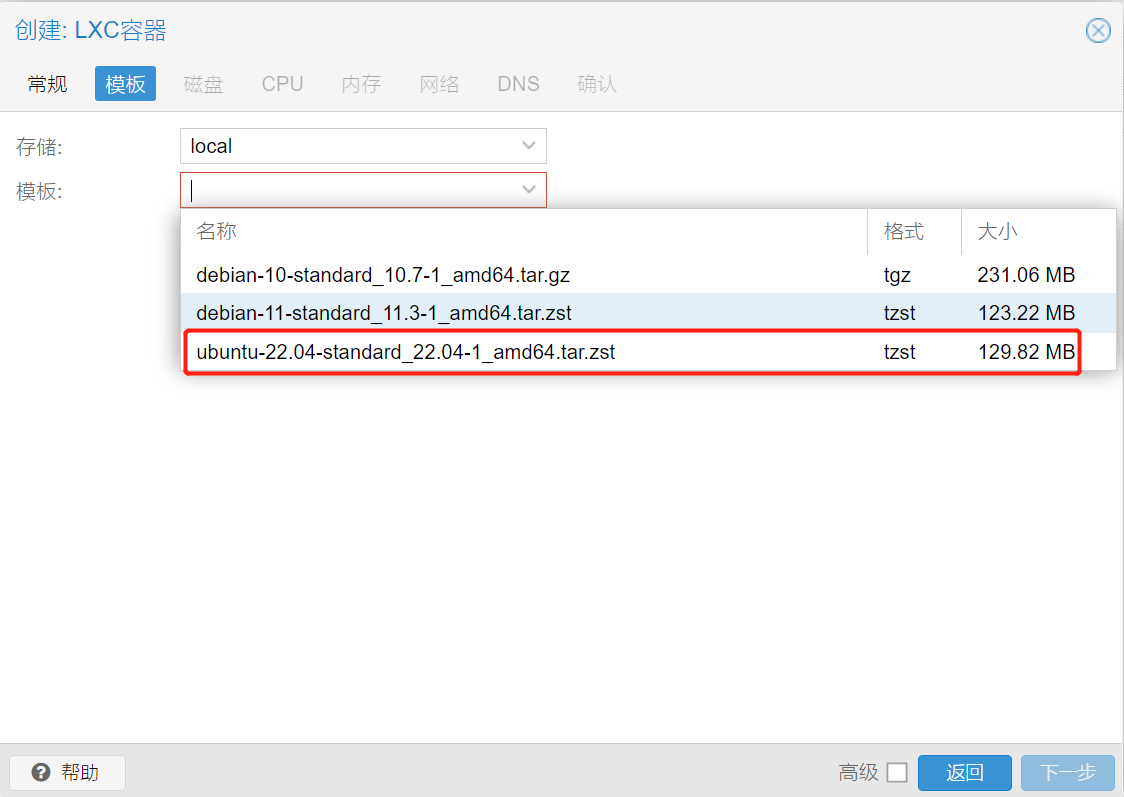Image resolution: width=1124 pixels, height=797 pixels.
Task: Choose the debian-10-standard template
Action: point(383,275)
